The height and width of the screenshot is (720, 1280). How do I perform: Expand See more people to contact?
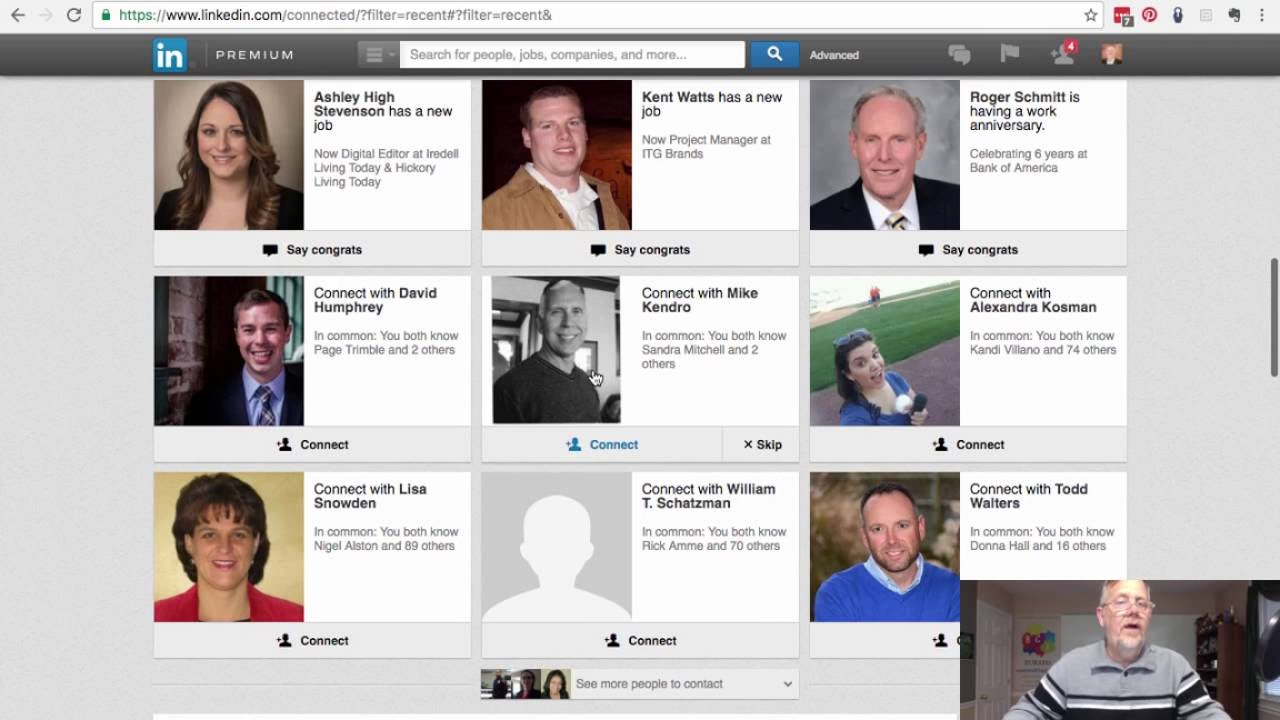tap(640, 684)
